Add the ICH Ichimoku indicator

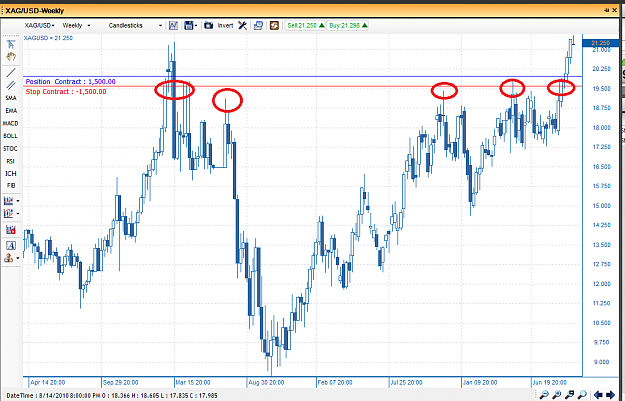(x=11, y=174)
